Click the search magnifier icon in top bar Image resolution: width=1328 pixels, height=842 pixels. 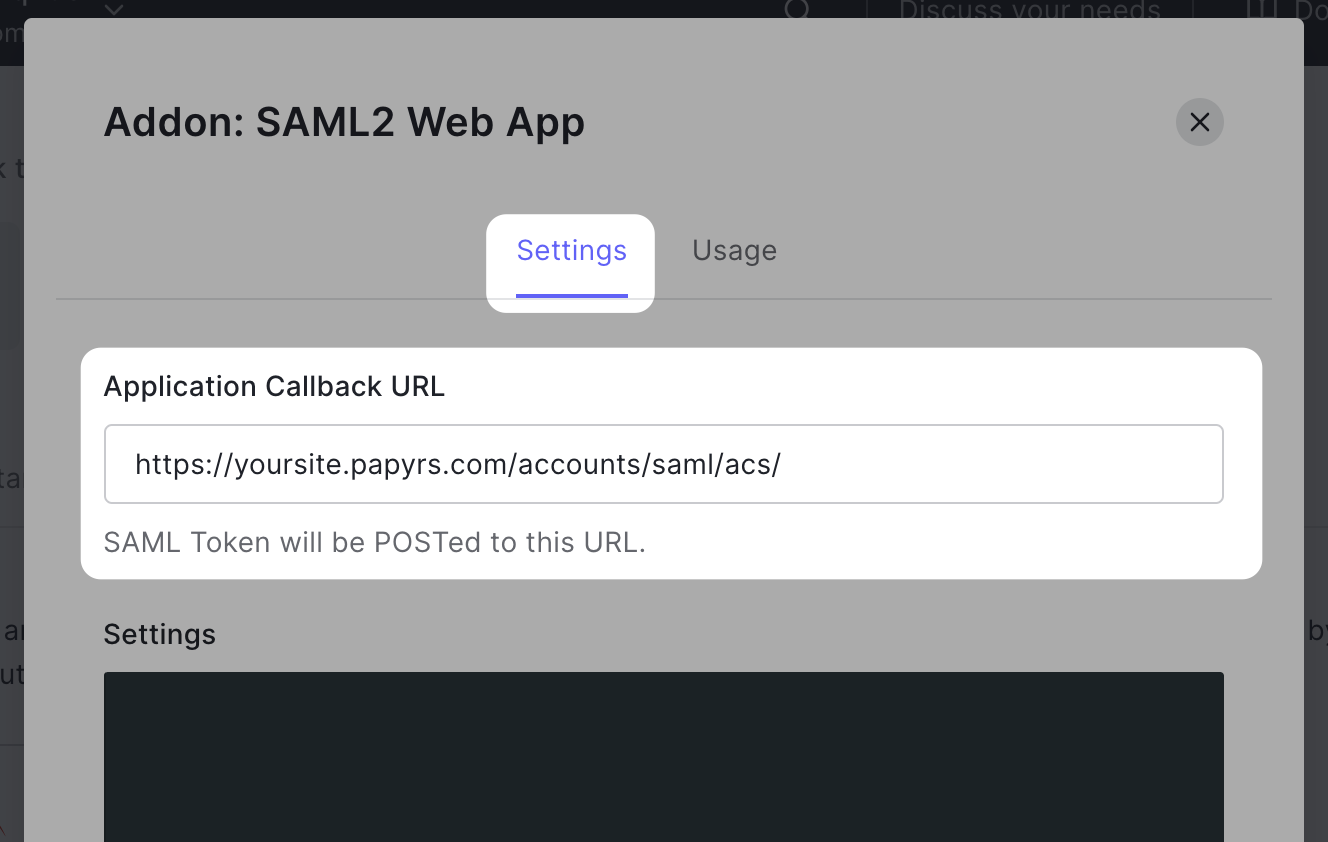[797, 9]
